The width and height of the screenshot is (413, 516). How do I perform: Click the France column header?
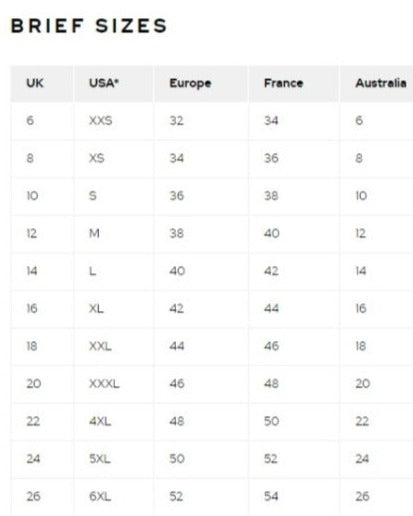(x=284, y=83)
